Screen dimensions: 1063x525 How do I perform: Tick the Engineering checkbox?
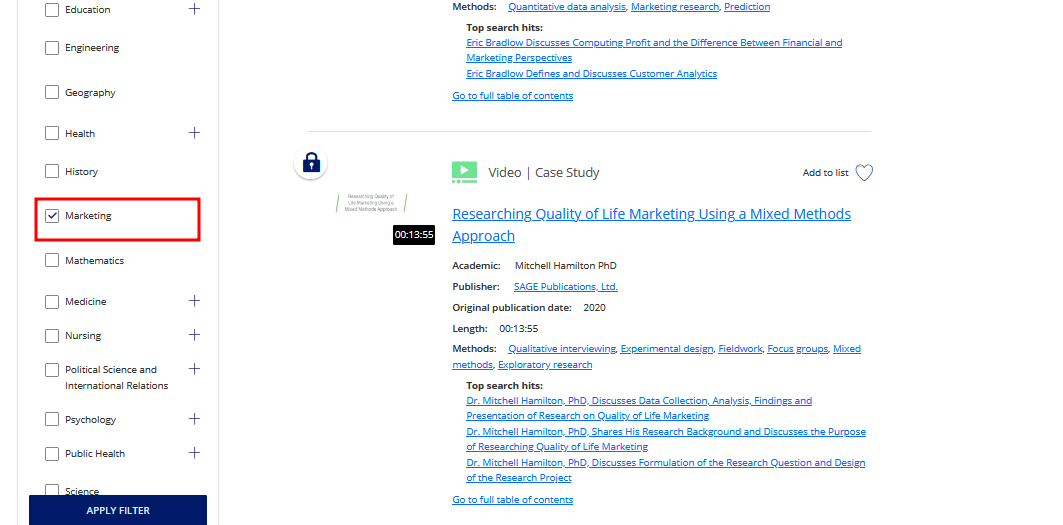pyautogui.click(x=52, y=48)
